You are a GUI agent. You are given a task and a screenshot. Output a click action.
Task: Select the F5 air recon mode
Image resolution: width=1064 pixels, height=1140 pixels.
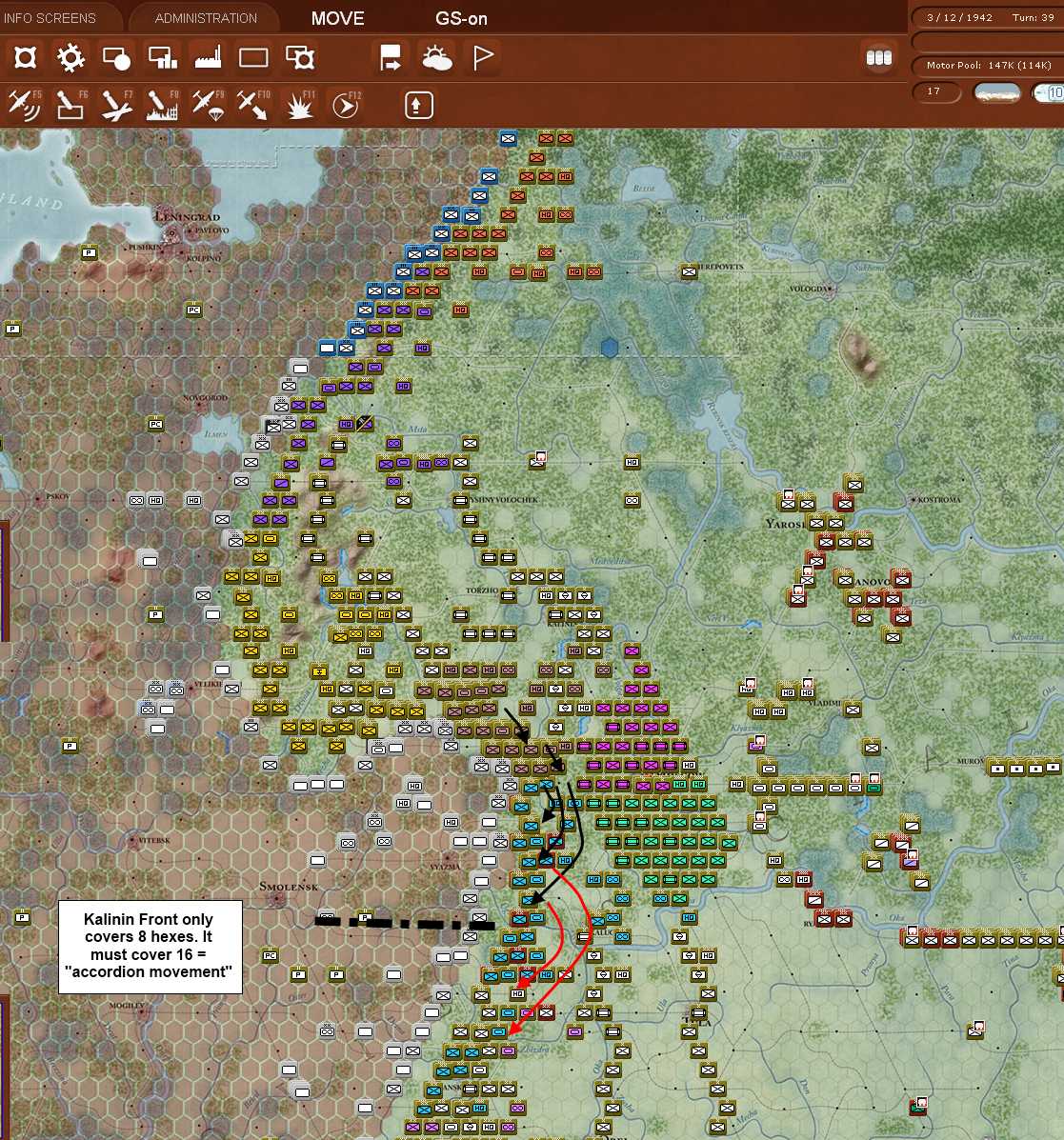(24, 106)
